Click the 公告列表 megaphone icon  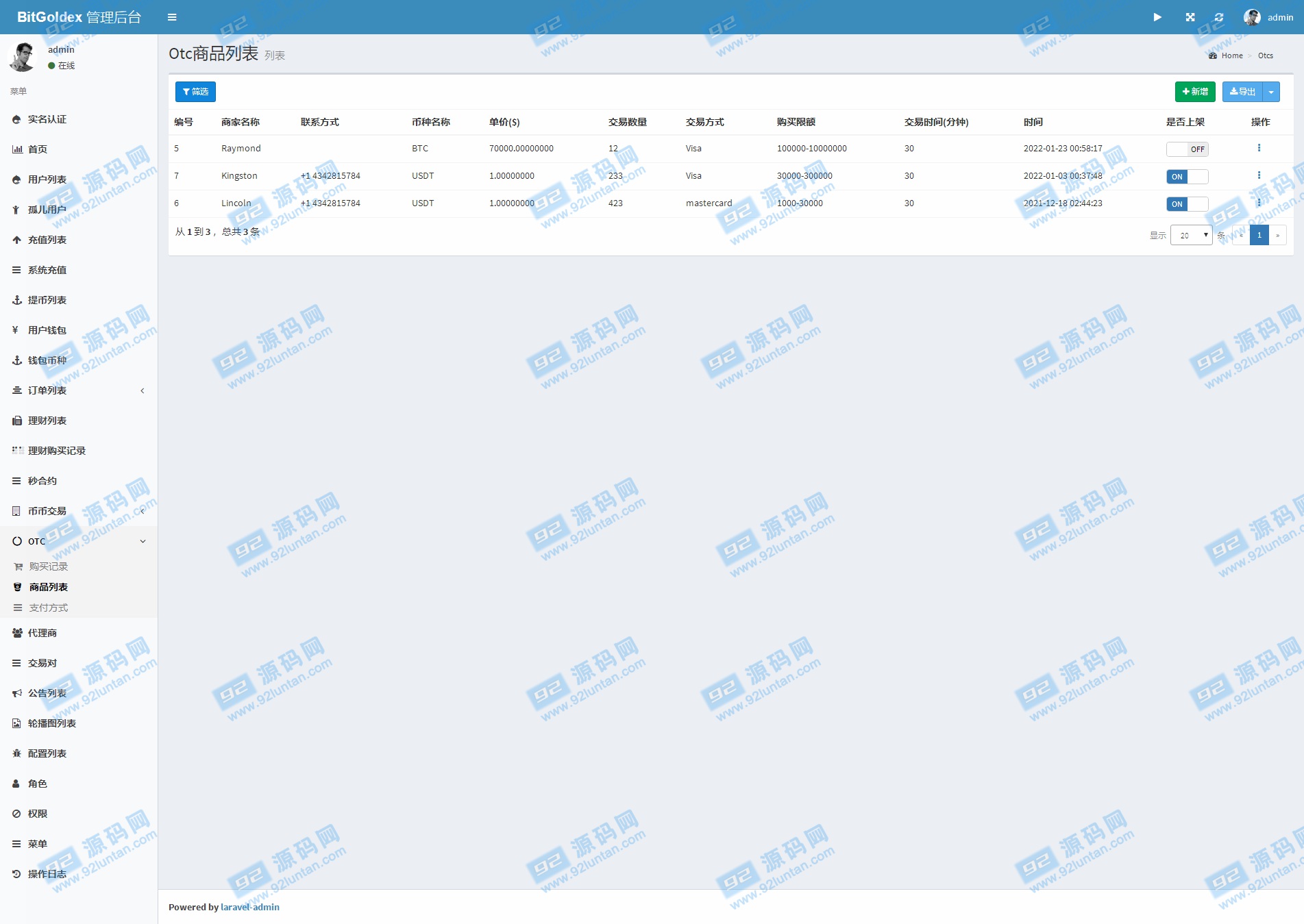pyautogui.click(x=17, y=693)
